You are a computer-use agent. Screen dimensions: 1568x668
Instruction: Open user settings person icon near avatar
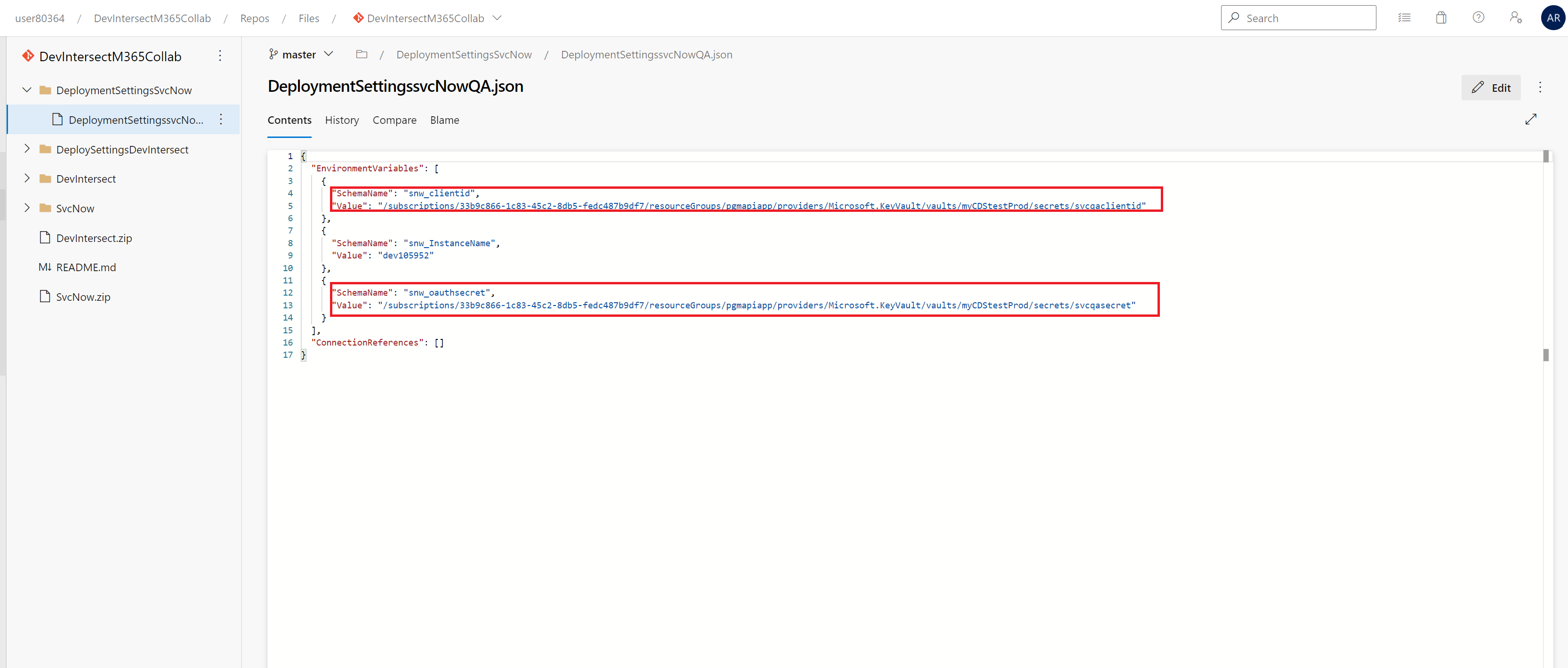tap(1516, 18)
